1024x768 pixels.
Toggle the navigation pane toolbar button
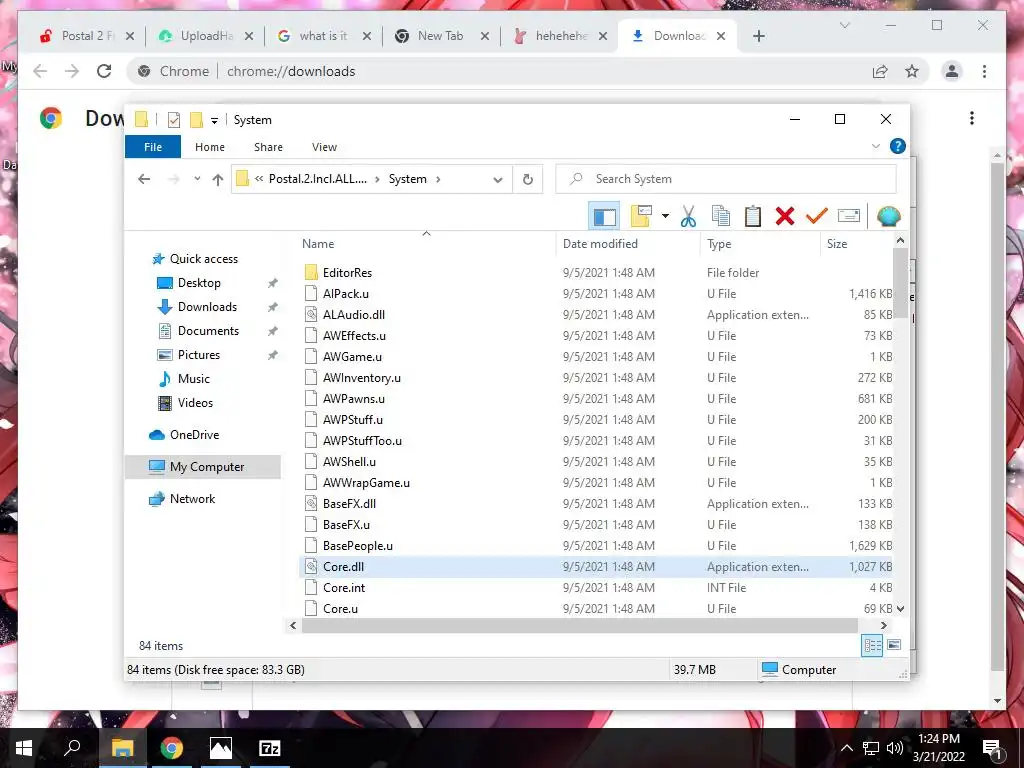(604, 216)
